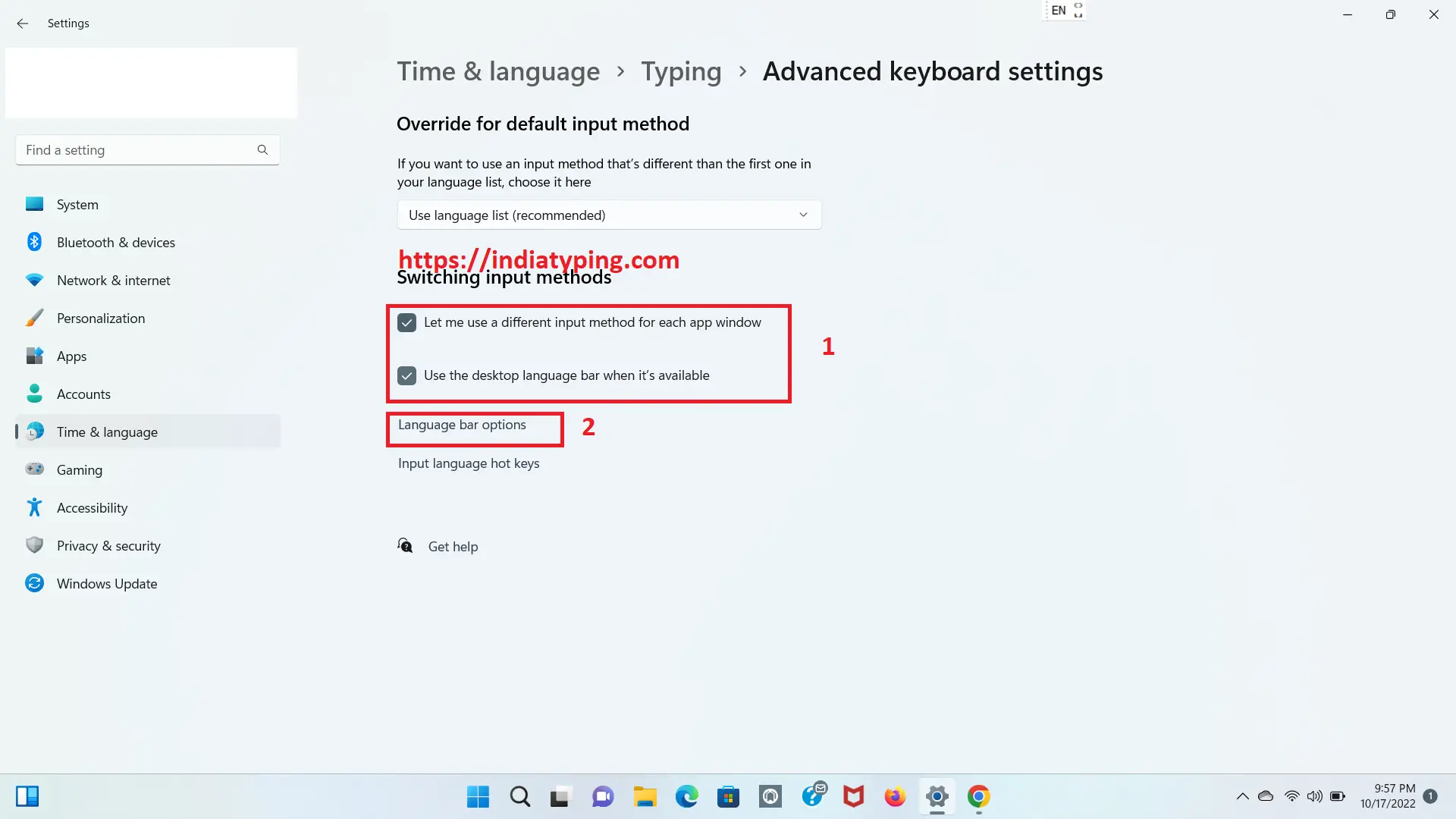Open Personalization settings
1456x819 pixels.
tap(100, 318)
